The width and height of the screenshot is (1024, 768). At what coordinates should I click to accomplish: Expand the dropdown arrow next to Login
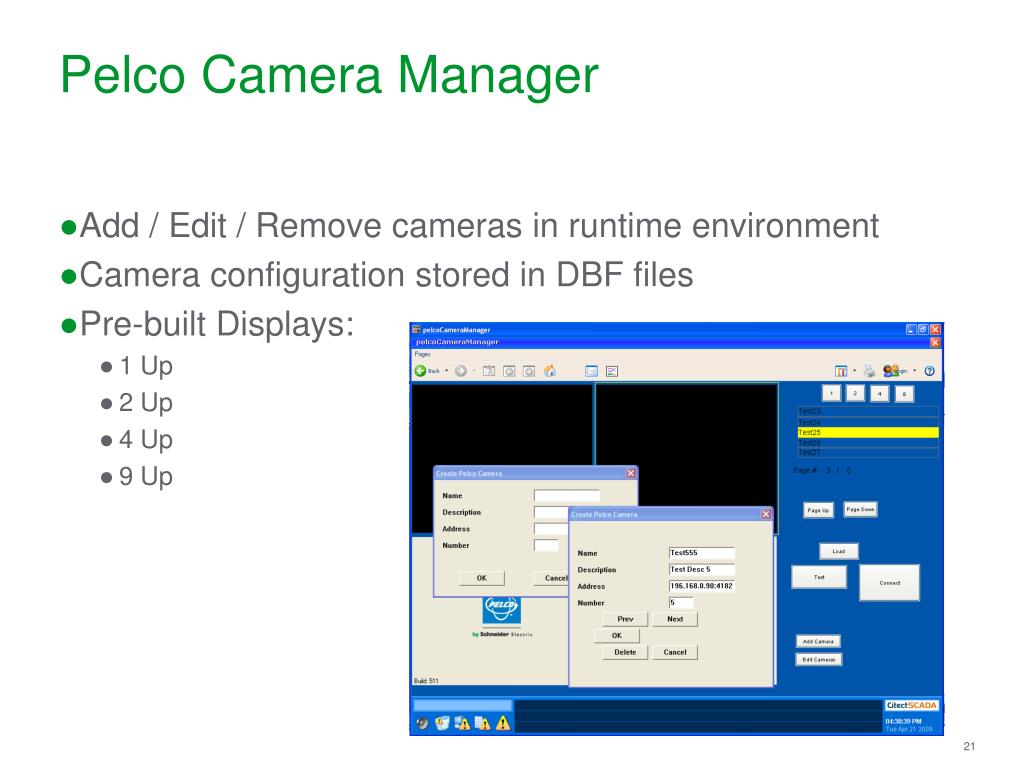point(914,371)
